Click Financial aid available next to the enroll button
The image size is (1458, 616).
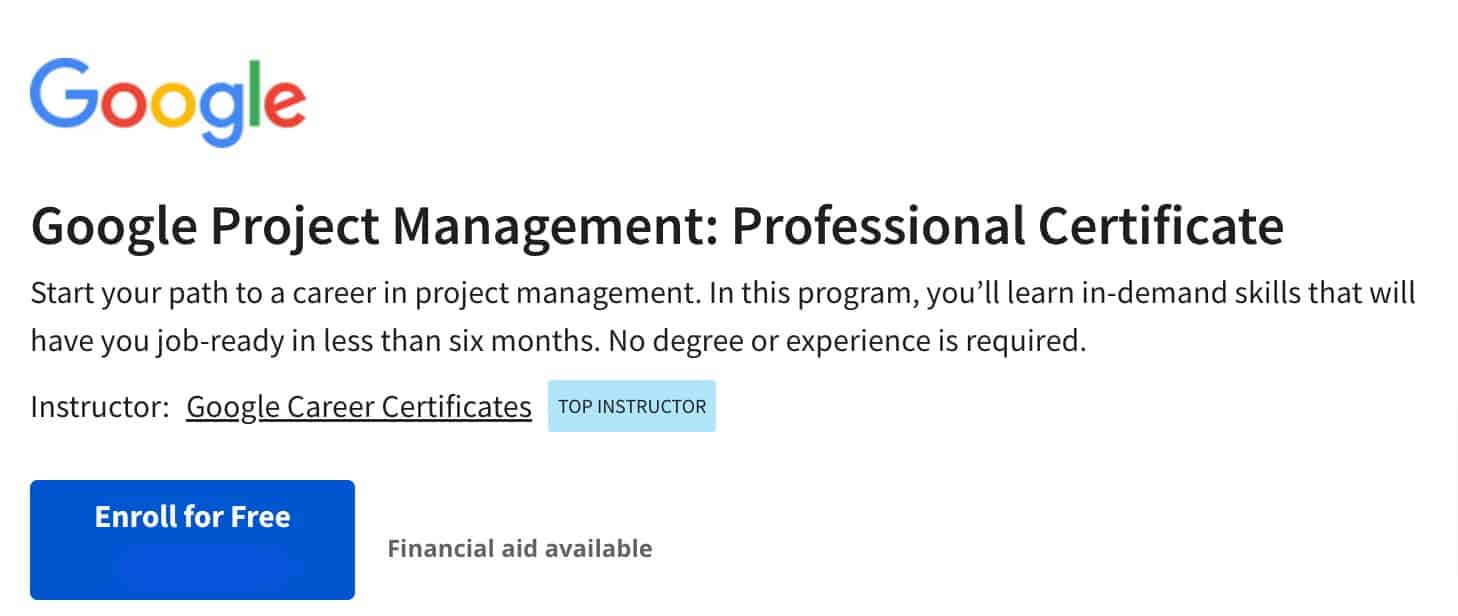pos(520,548)
